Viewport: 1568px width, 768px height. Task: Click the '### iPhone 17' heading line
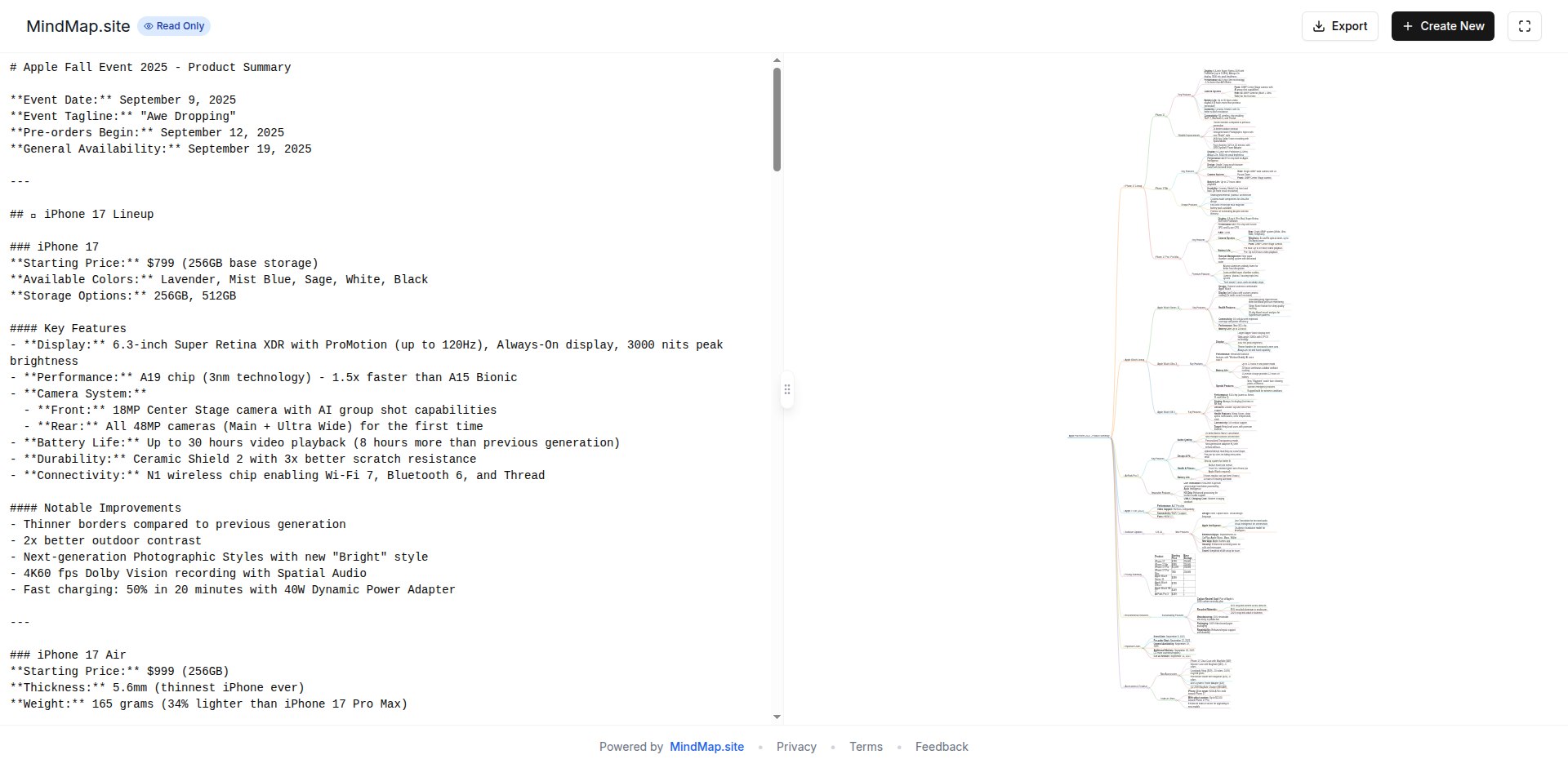tap(55, 246)
